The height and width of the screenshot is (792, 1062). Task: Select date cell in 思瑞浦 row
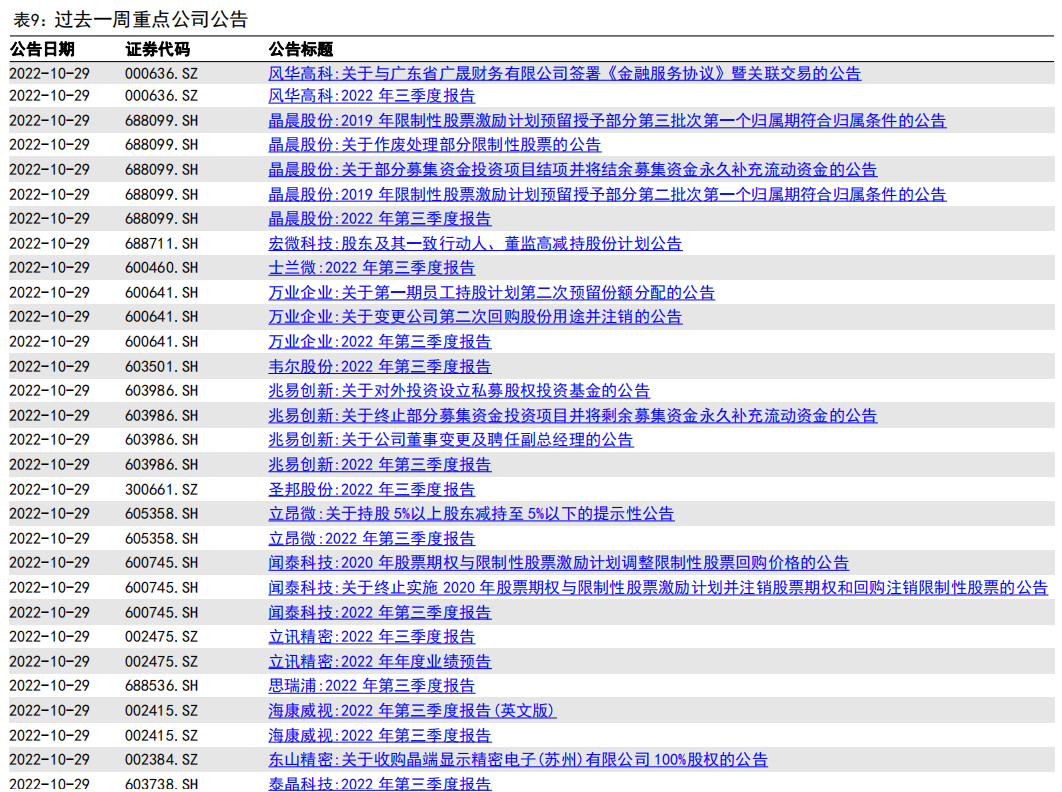click(x=49, y=686)
